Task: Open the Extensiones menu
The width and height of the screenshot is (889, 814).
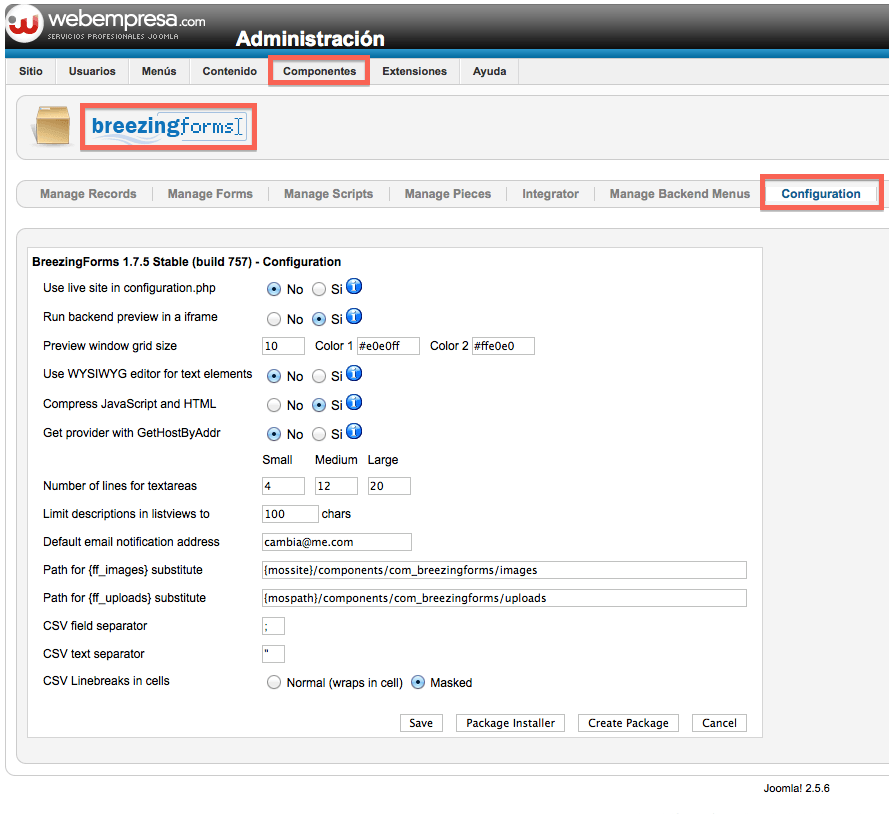Action: tap(414, 71)
